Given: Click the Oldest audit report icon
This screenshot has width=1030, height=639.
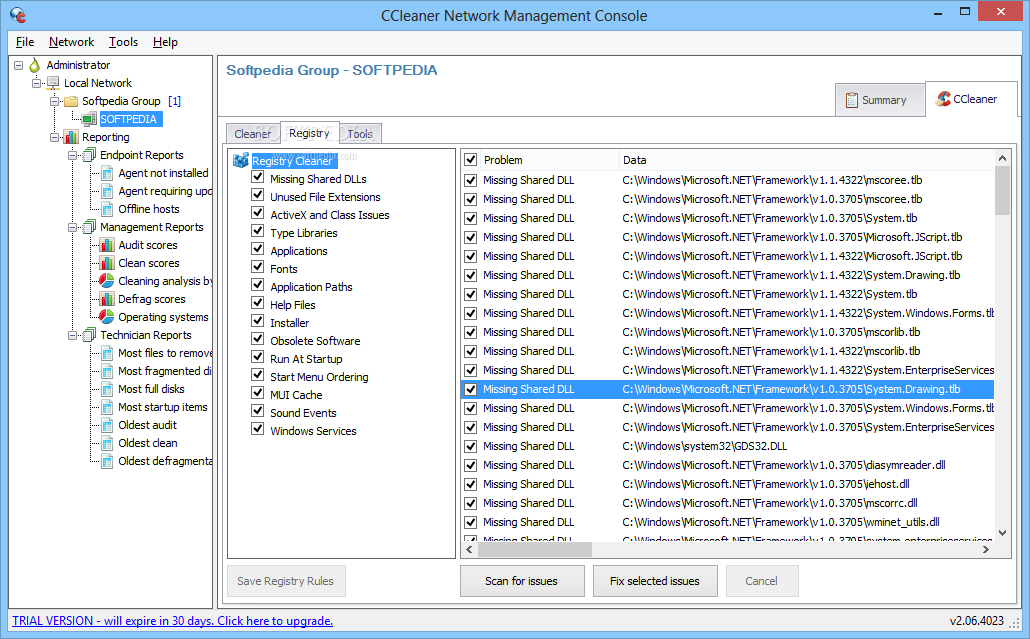Looking at the screenshot, I should click(107, 425).
